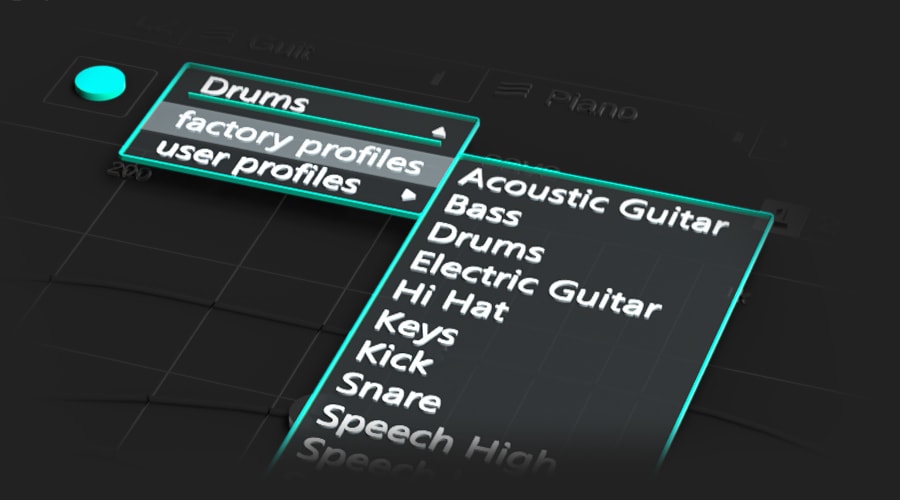Click the partially hidden last Speech entry
Image resolution: width=900 pixels, height=500 pixels.
click(367, 459)
